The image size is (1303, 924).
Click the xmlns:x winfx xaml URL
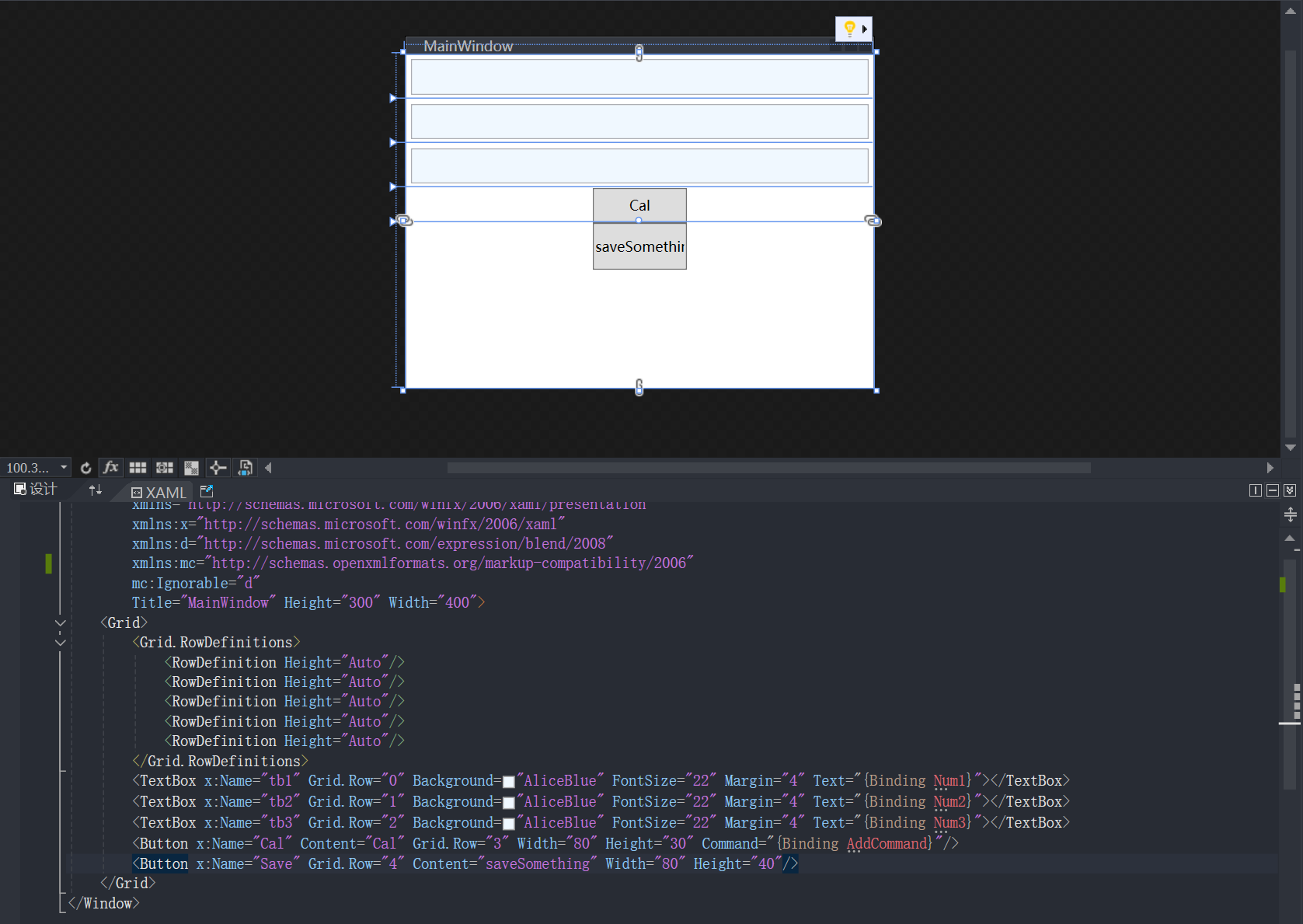click(x=381, y=525)
